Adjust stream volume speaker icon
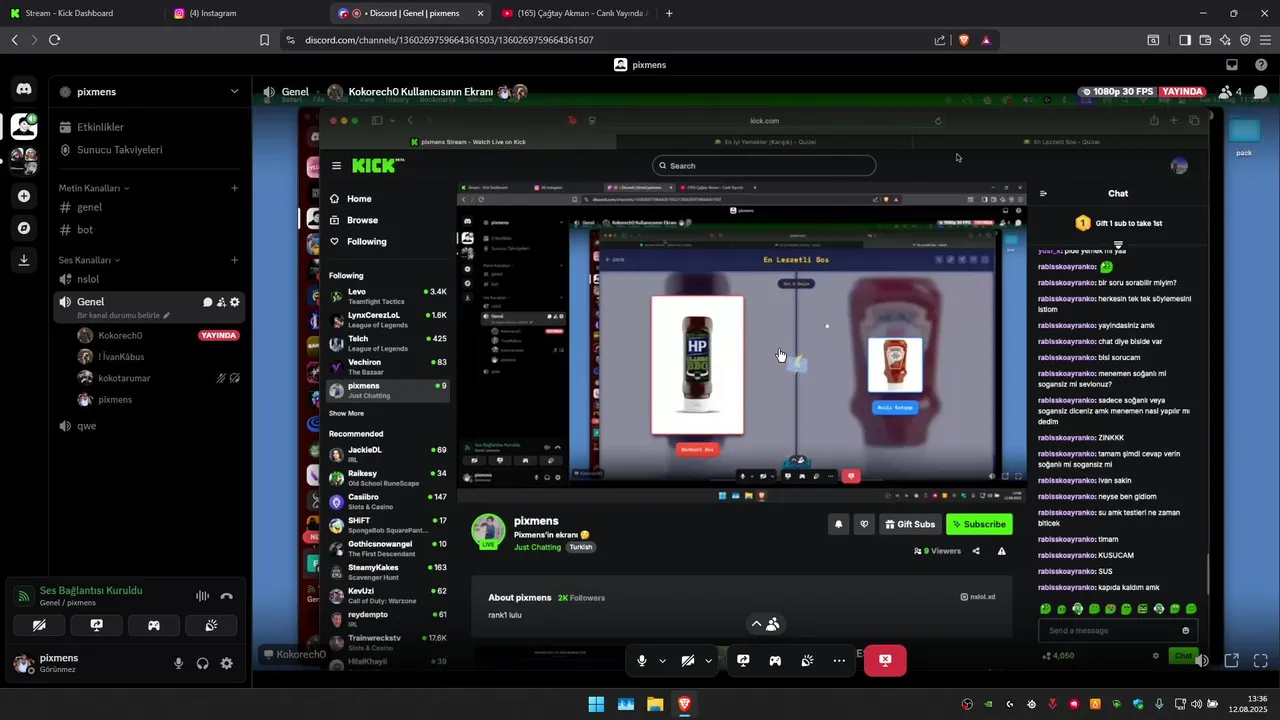This screenshot has height=720, width=1280. (1202, 661)
